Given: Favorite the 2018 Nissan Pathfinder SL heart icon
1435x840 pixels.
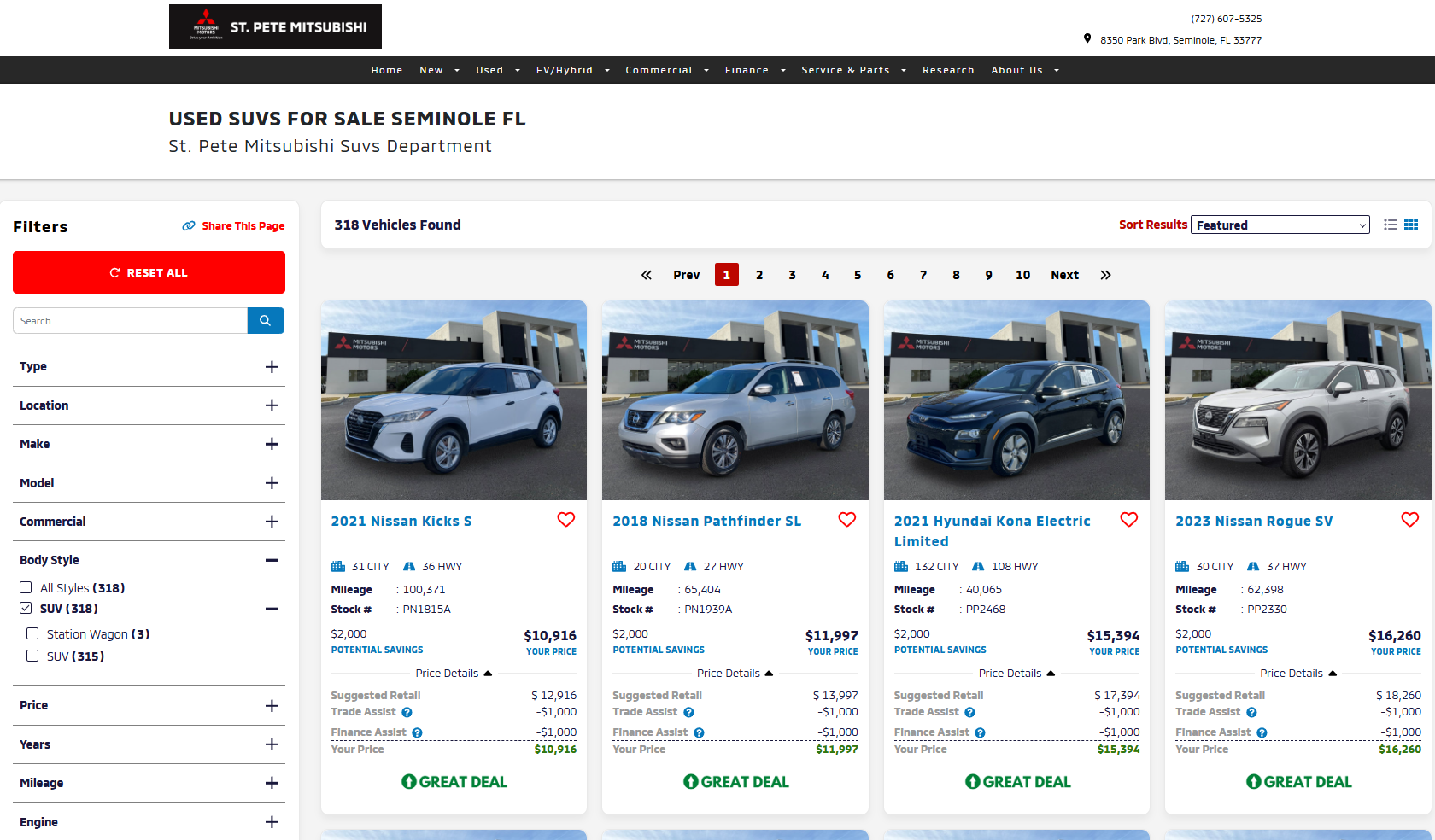Looking at the screenshot, I should pos(846,520).
